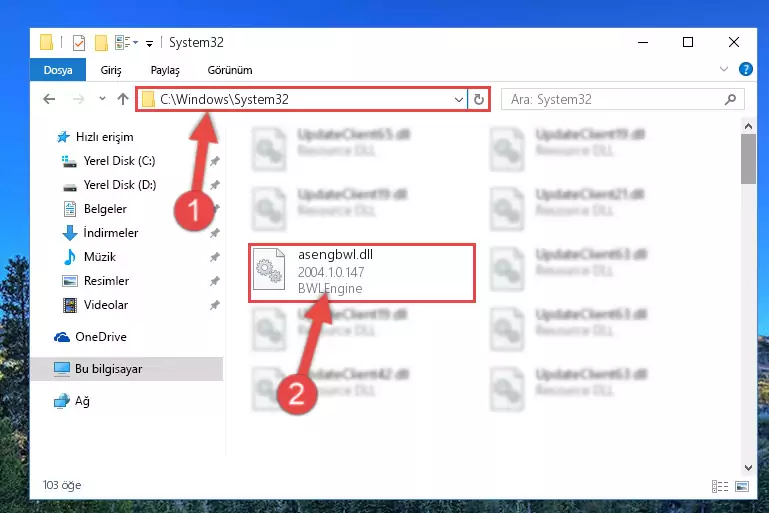Go up one folder level arrow

point(123,99)
